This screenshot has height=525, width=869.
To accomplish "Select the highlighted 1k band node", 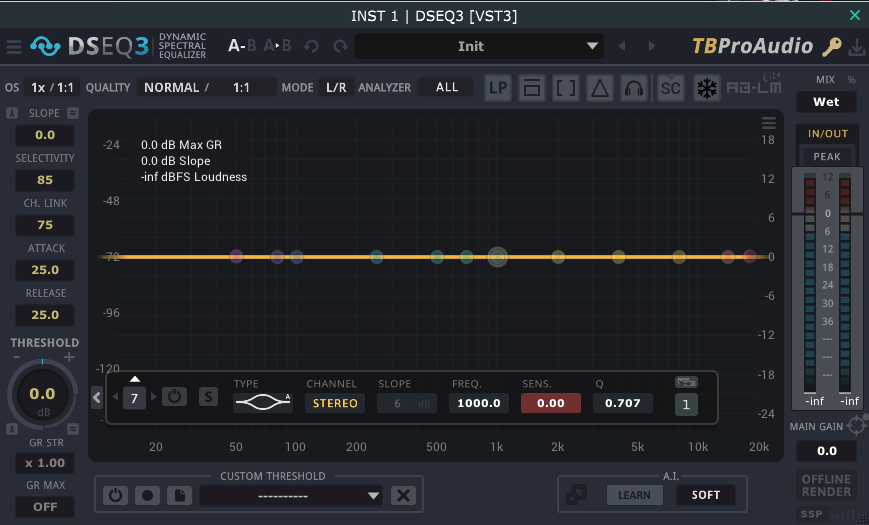I will click(x=498, y=257).
